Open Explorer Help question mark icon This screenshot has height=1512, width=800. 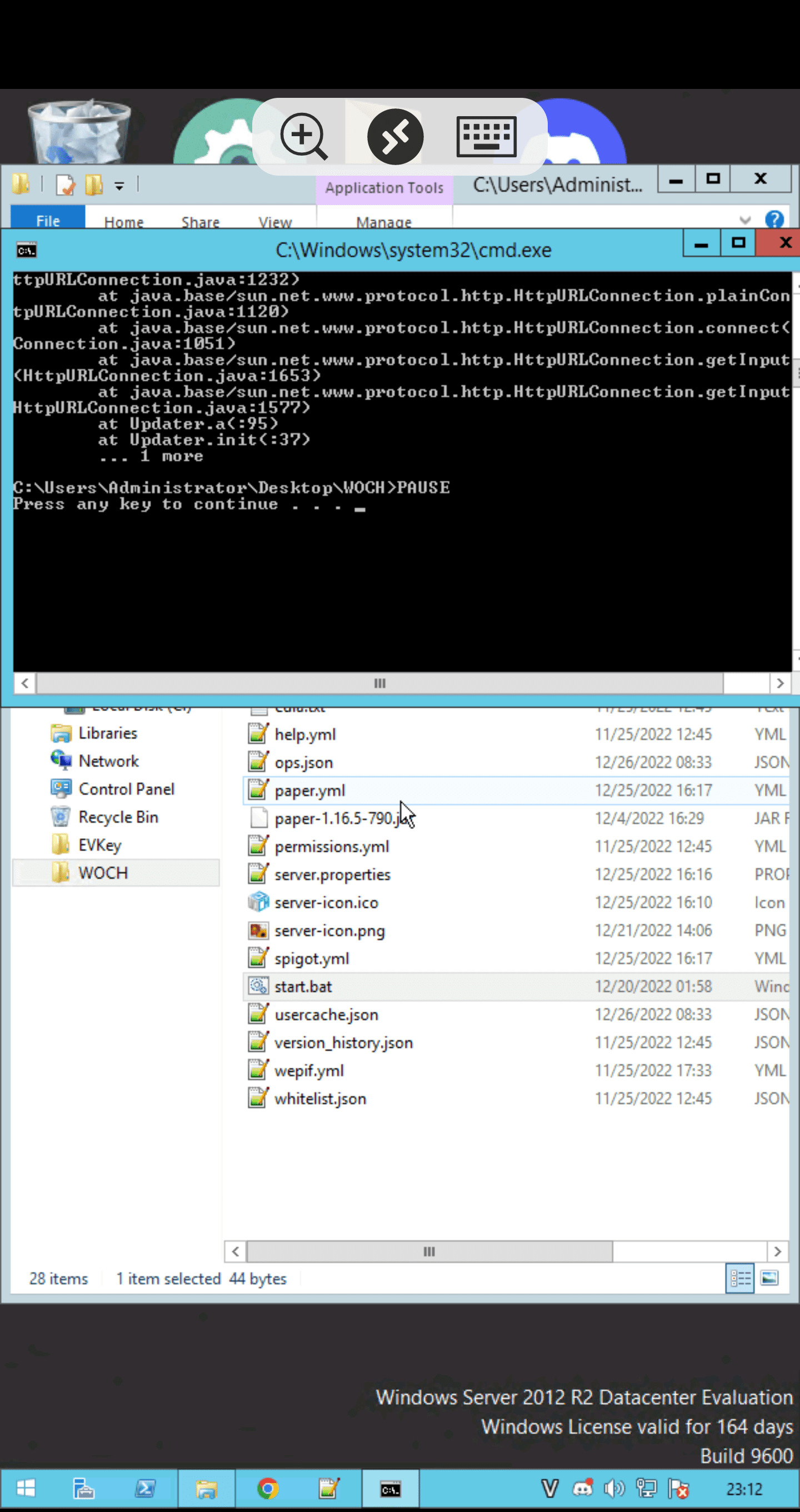[x=774, y=220]
